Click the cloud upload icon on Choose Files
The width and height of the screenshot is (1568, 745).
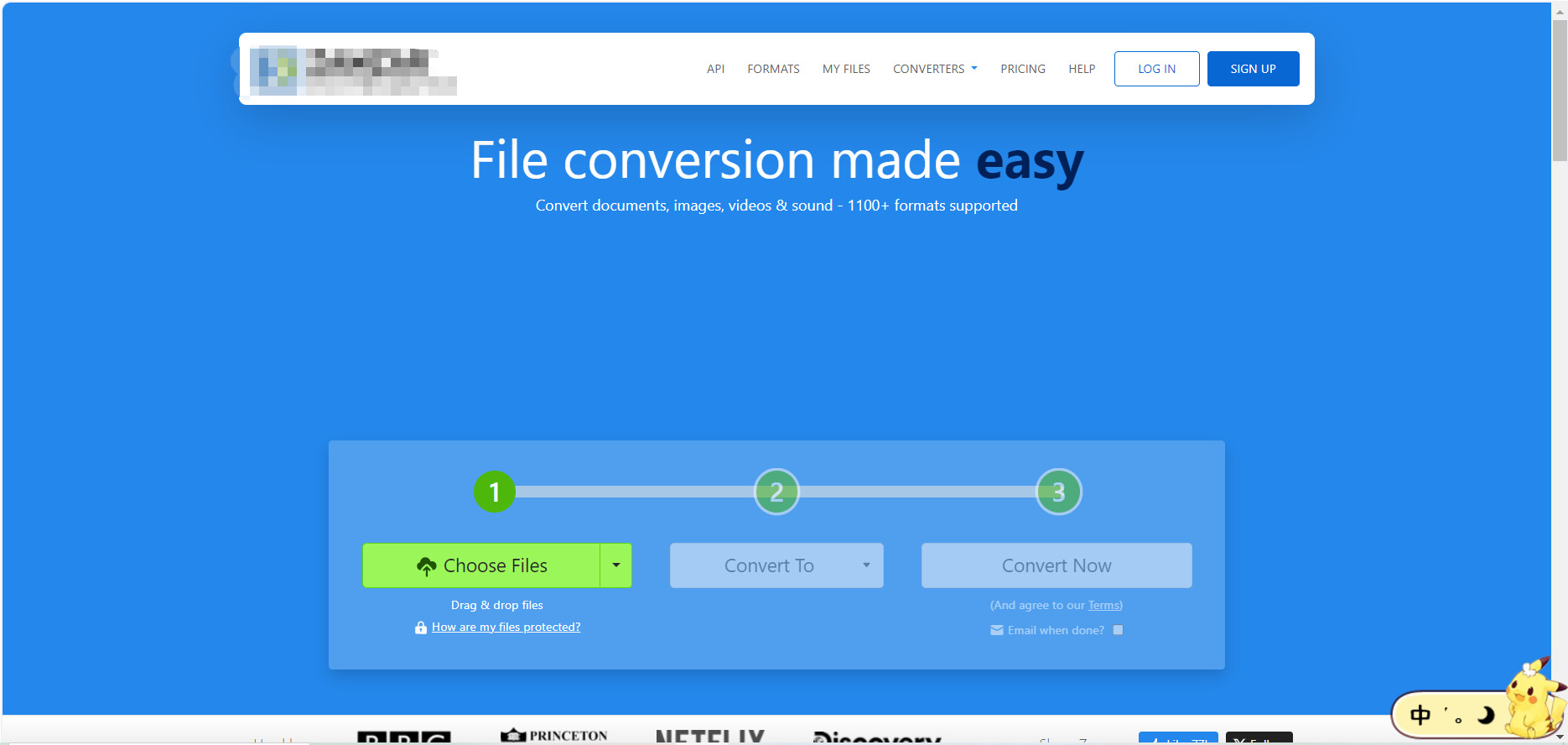427,566
